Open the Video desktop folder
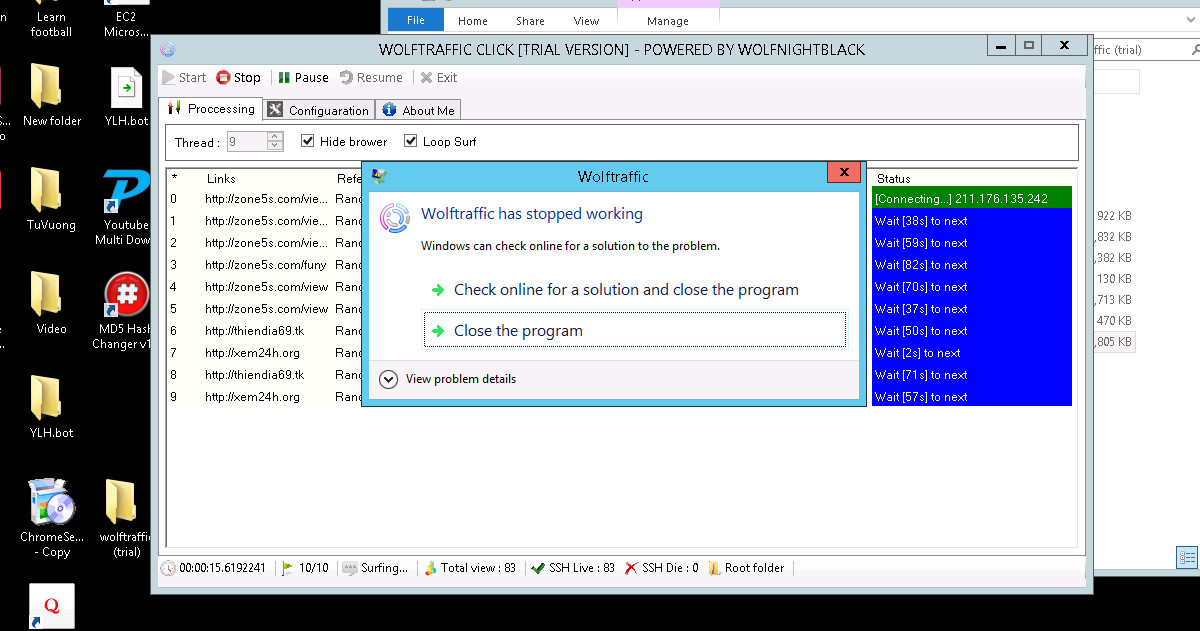This screenshot has width=1200, height=631. tap(51, 303)
